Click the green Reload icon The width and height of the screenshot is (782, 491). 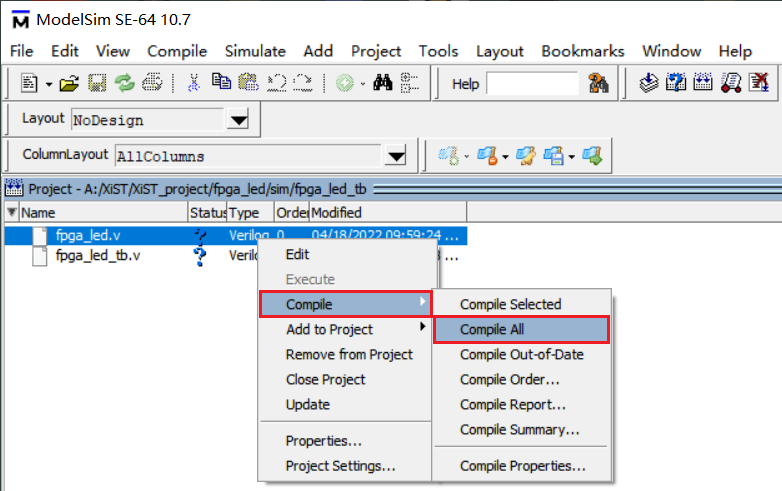pyautogui.click(x=124, y=84)
